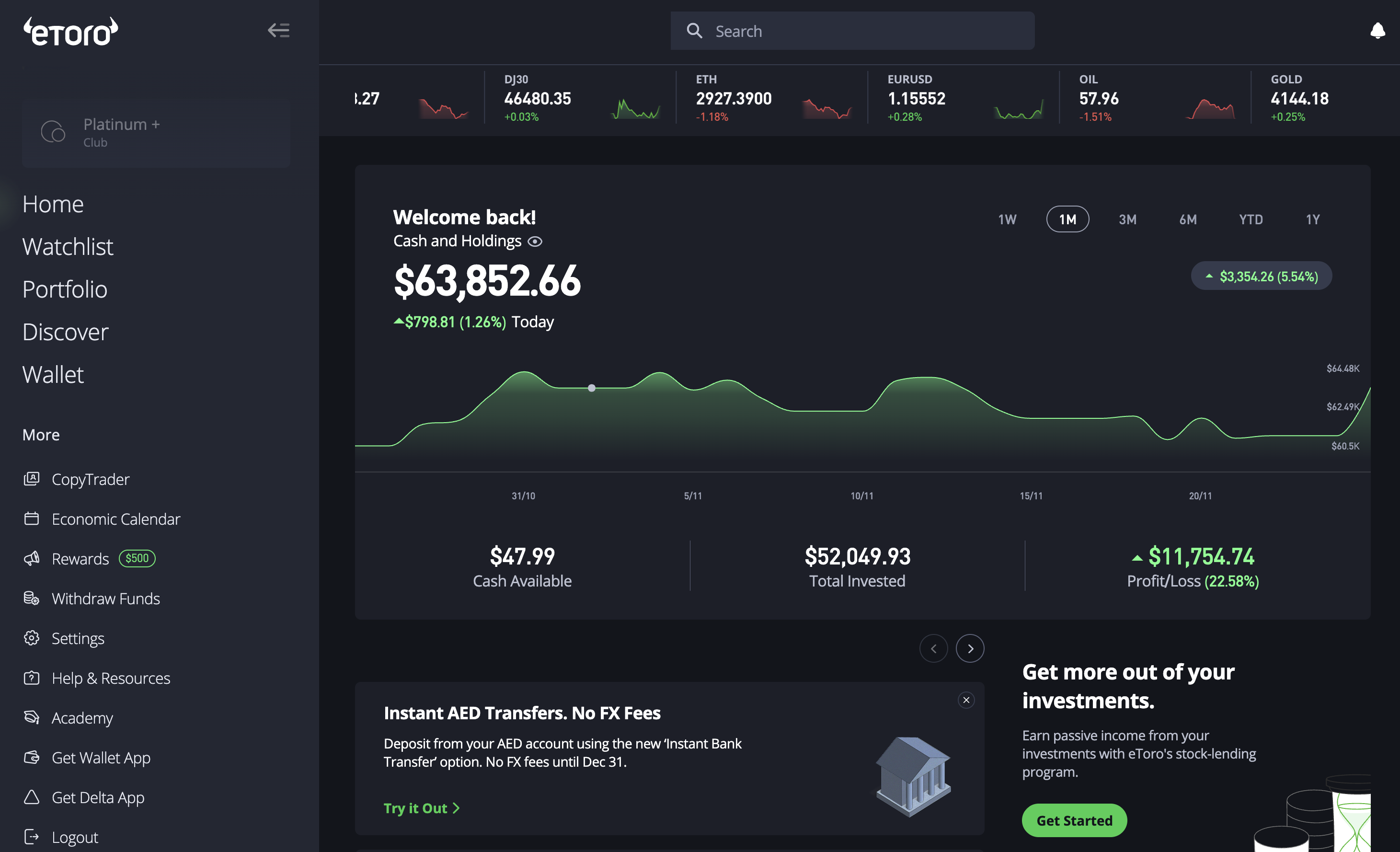This screenshot has width=1400, height=852.
Task: Collapse the sidebar with arrow icon
Action: pyautogui.click(x=278, y=30)
